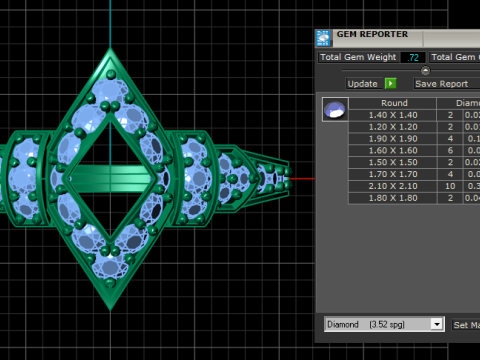Screen dimensions: 480x360
Task: Click the Save Report button
Action: point(442,84)
